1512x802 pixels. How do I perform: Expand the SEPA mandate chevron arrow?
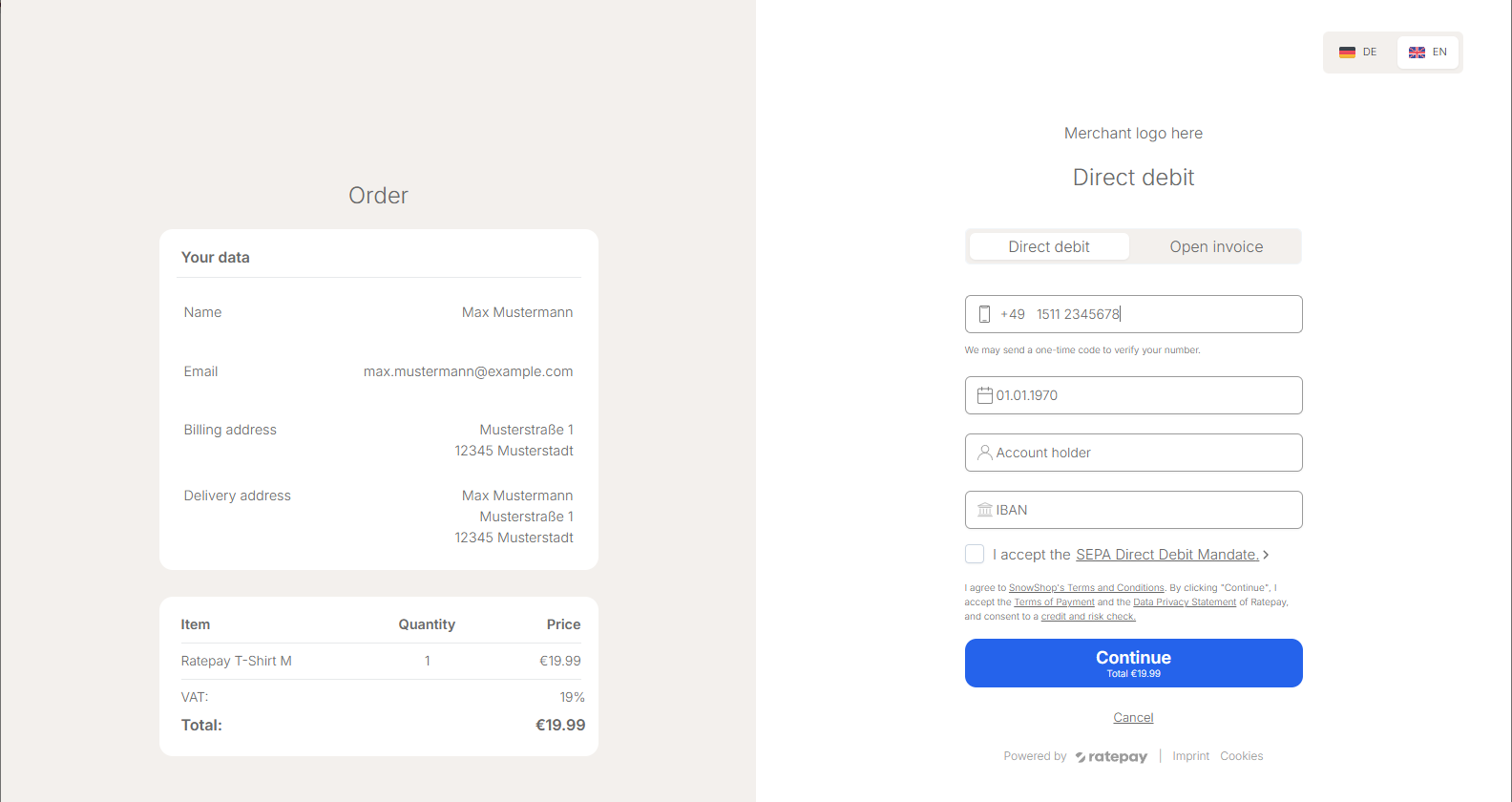(x=1266, y=555)
